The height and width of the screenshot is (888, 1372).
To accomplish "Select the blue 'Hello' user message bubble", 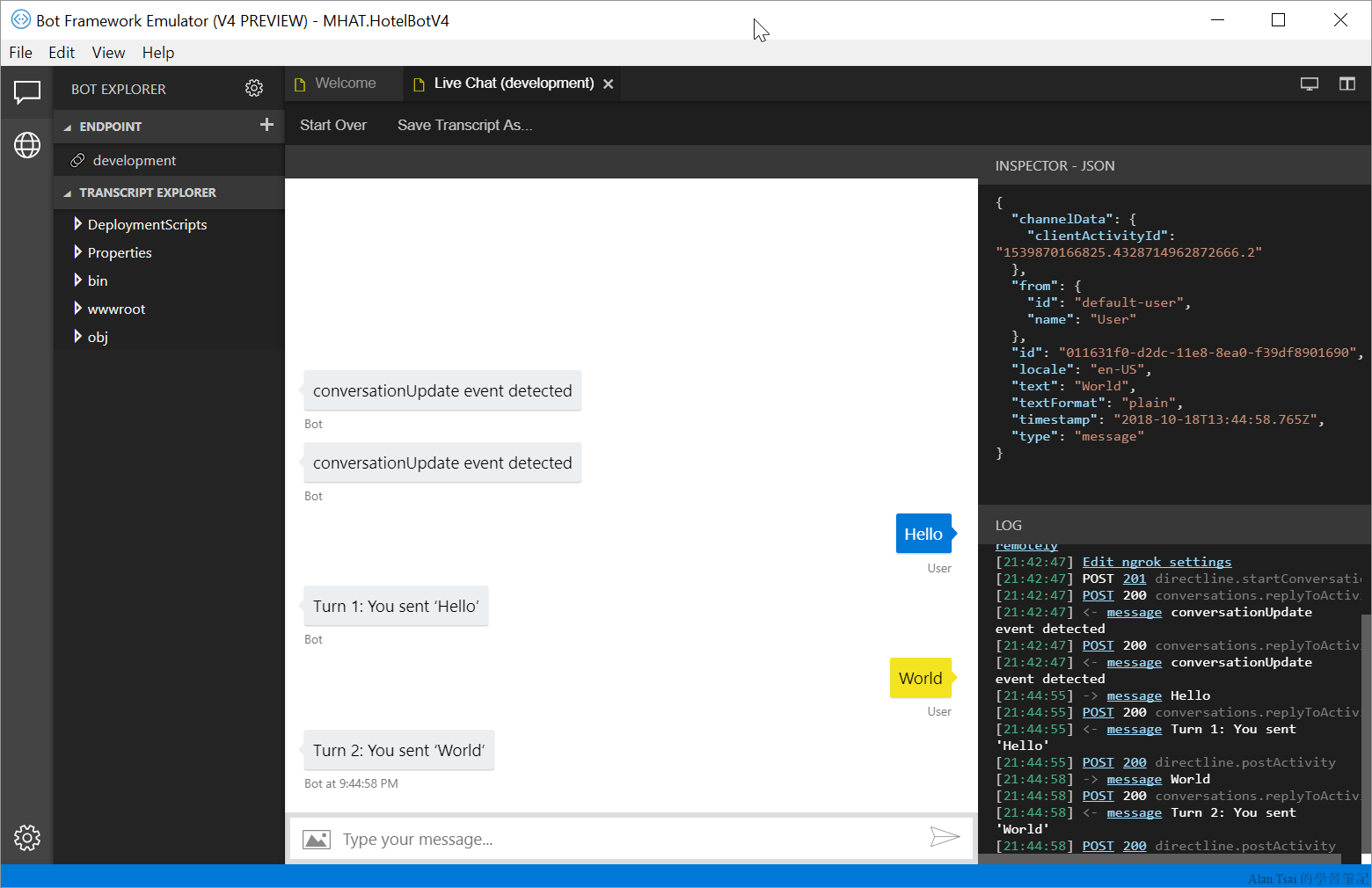I will (x=923, y=534).
